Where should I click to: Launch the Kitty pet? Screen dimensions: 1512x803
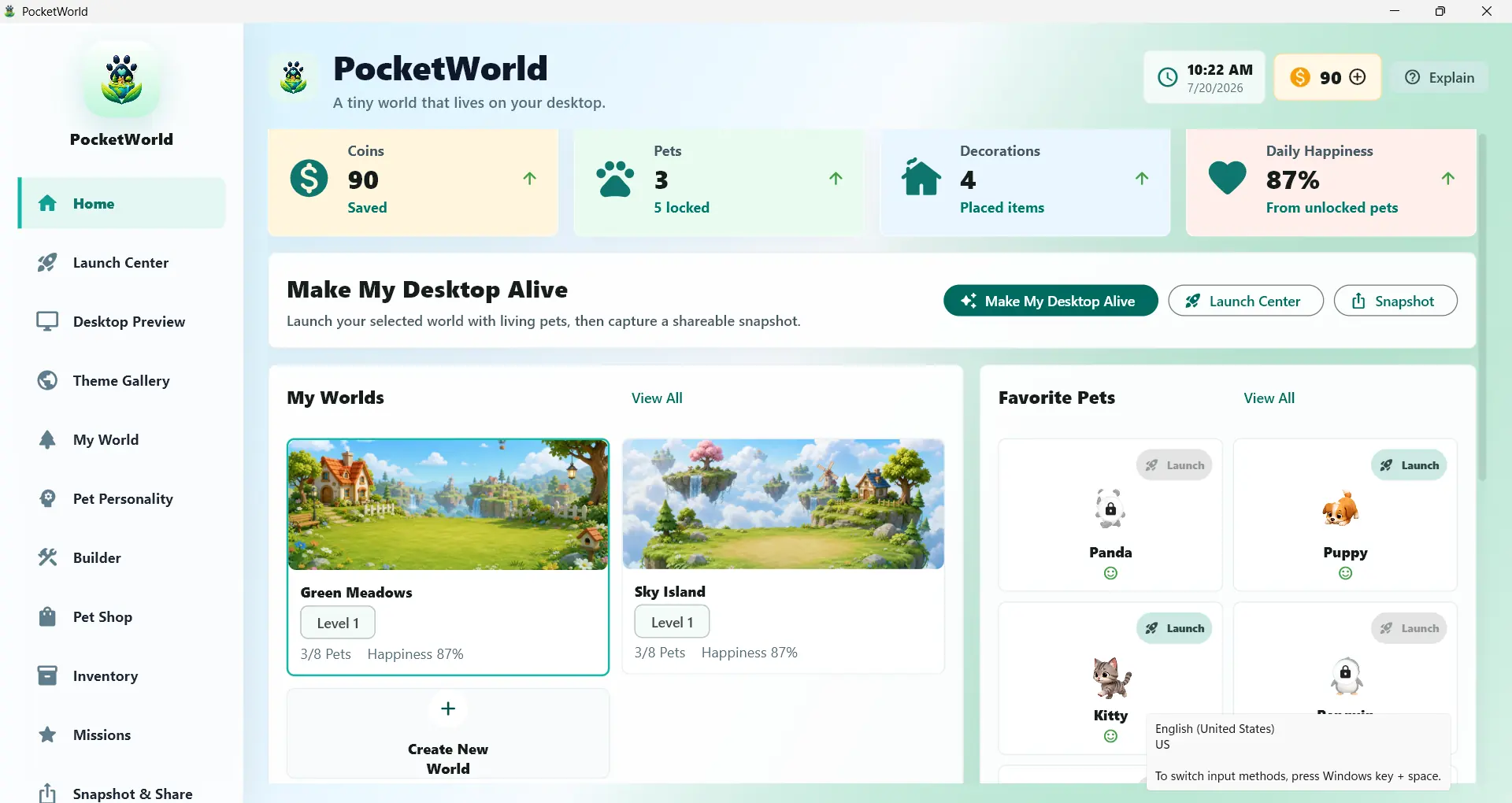point(1174,628)
